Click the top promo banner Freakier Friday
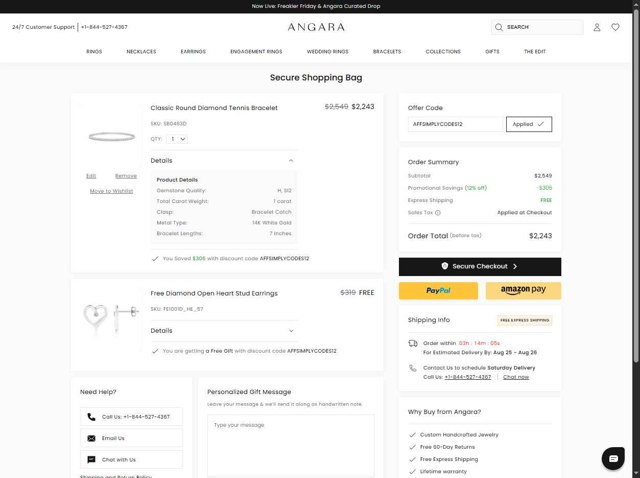Screen dimensions: 640x478 click(x=316, y=6)
